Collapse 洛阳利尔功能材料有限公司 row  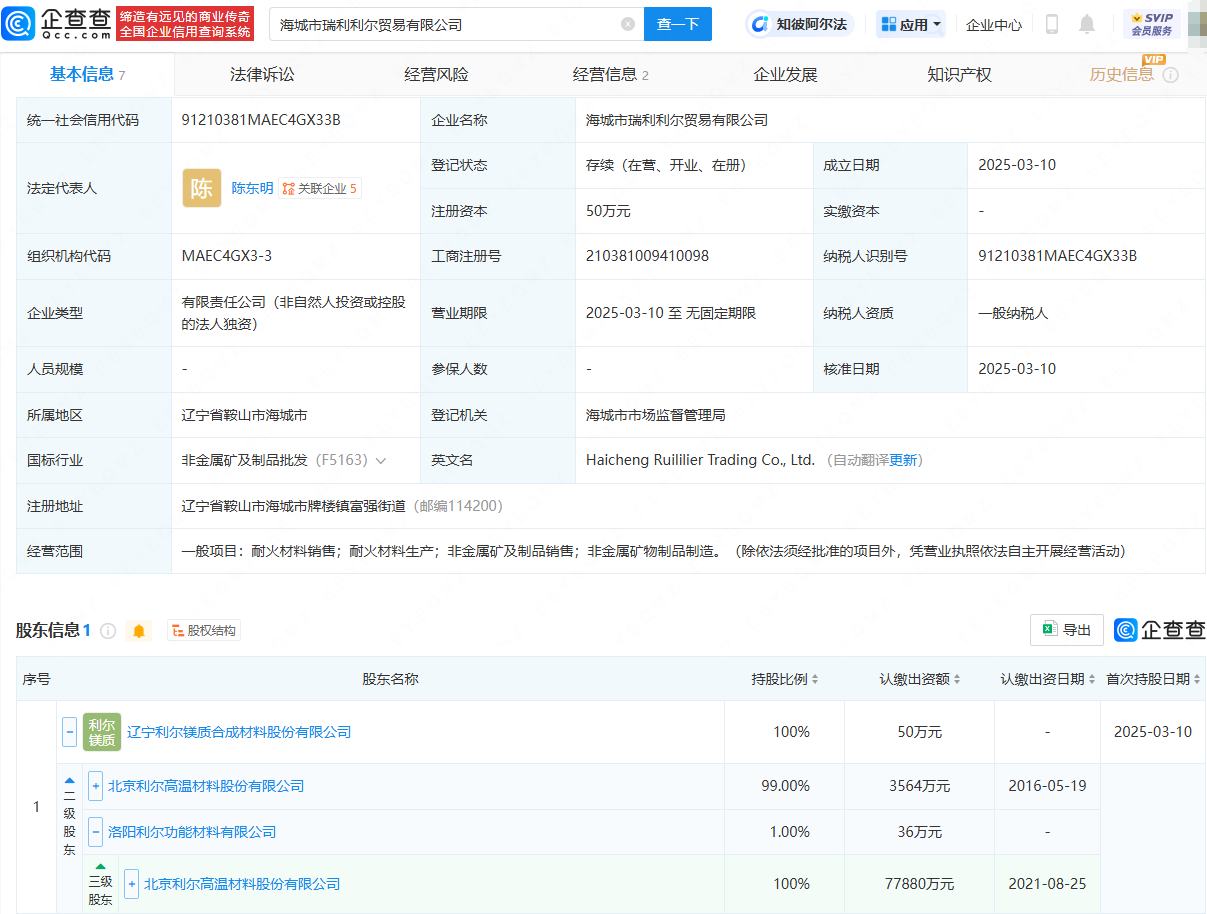[x=96, y=832]
